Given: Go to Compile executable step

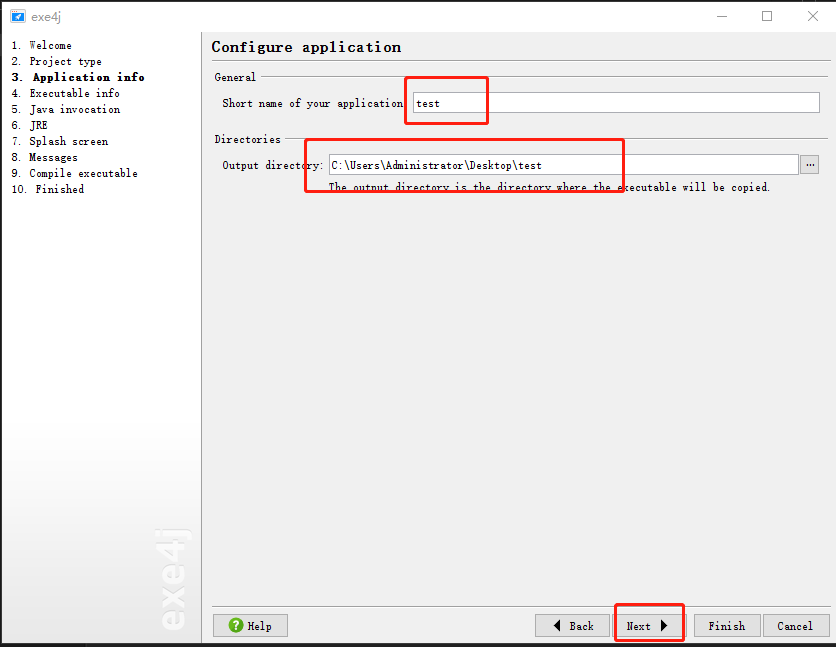Looking at the screenshot, I should coord(75,173).
